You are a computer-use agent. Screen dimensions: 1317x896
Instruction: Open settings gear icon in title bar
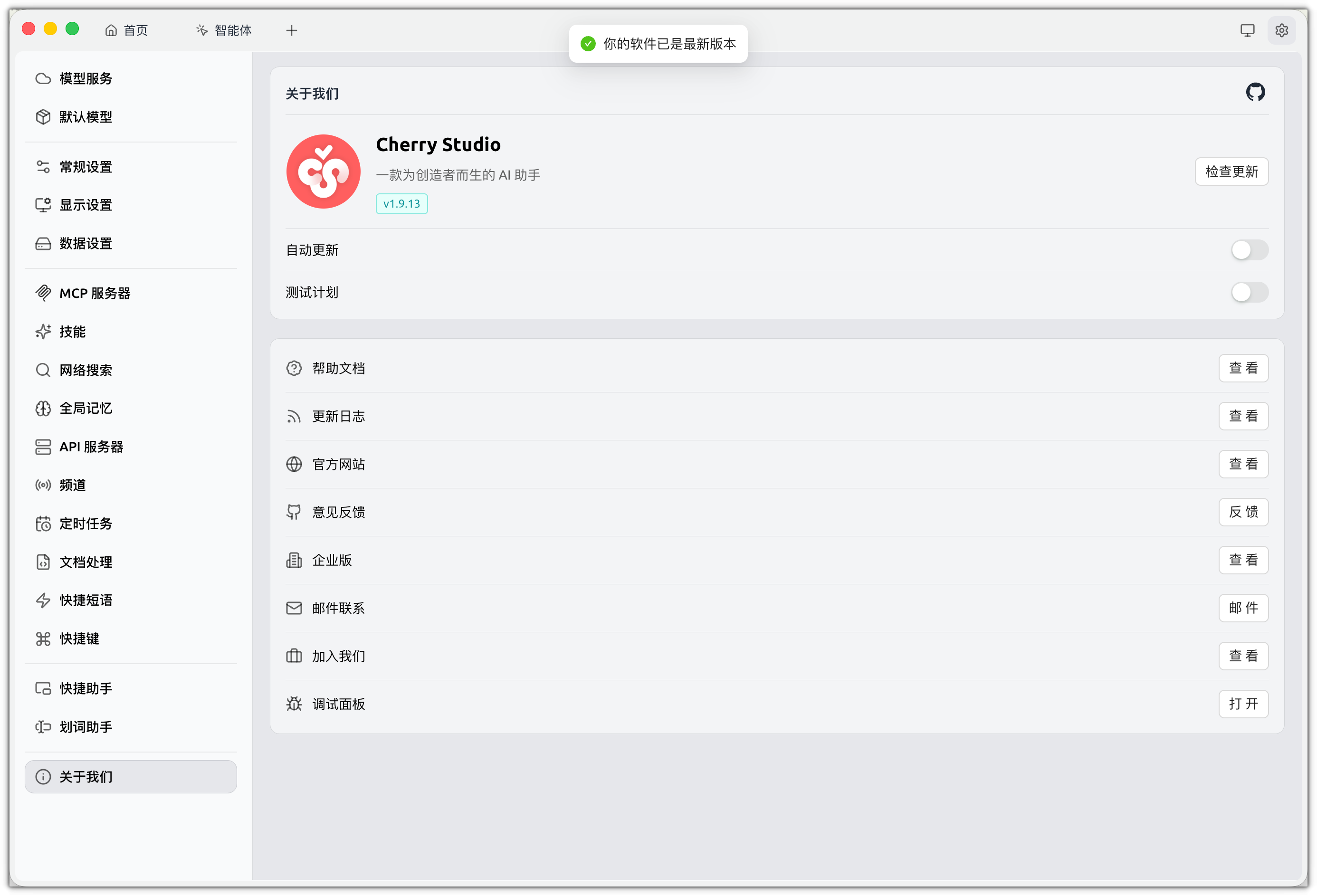coord(1281,30)
